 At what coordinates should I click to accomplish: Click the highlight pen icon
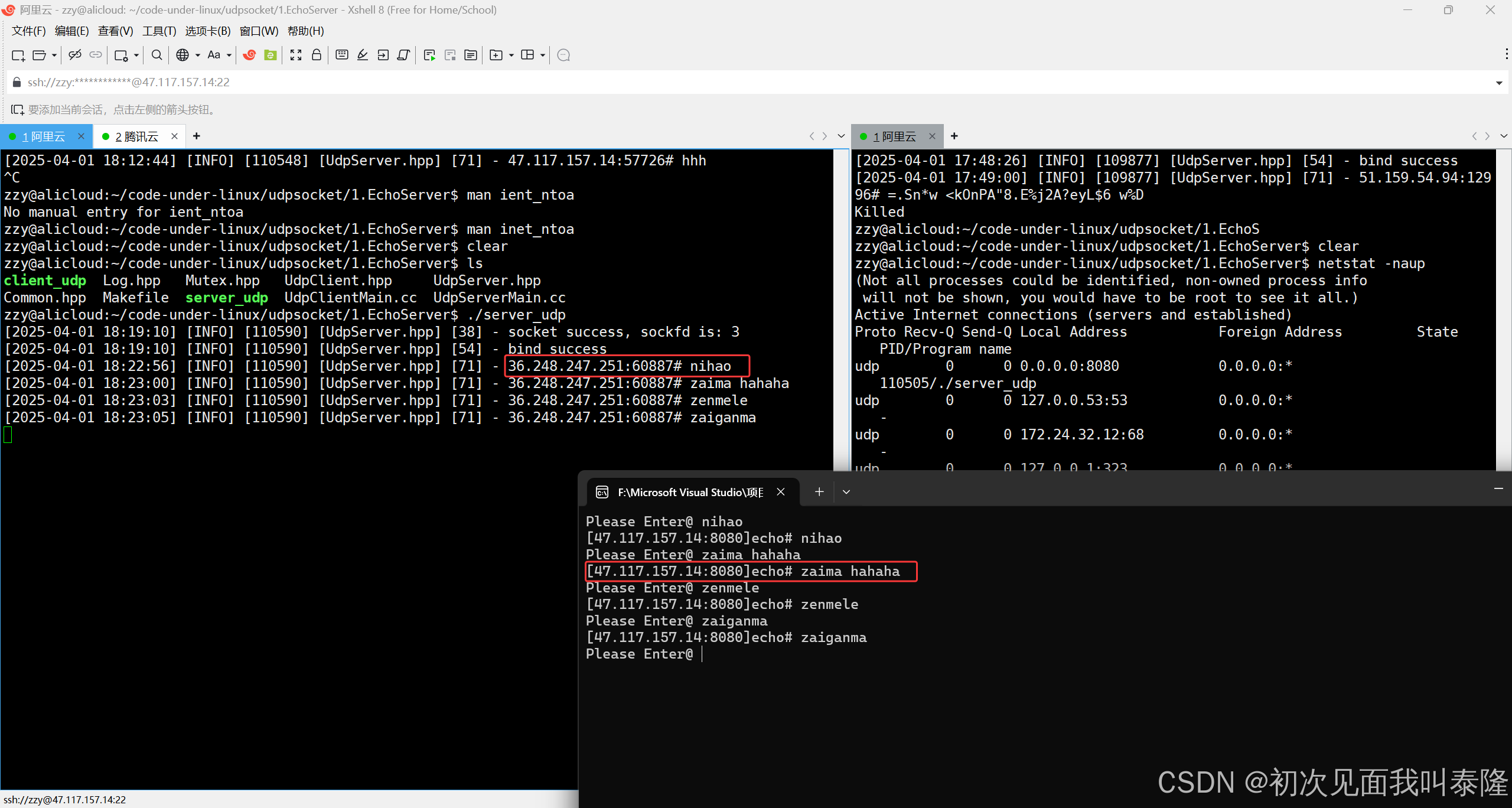(x=363, y=55)
